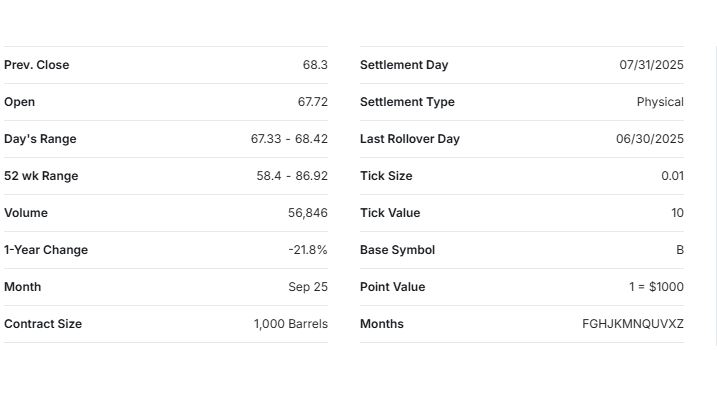
Task: Click the Months code FGHJKMNQUVXZ
Action: [x=633, y=324]
